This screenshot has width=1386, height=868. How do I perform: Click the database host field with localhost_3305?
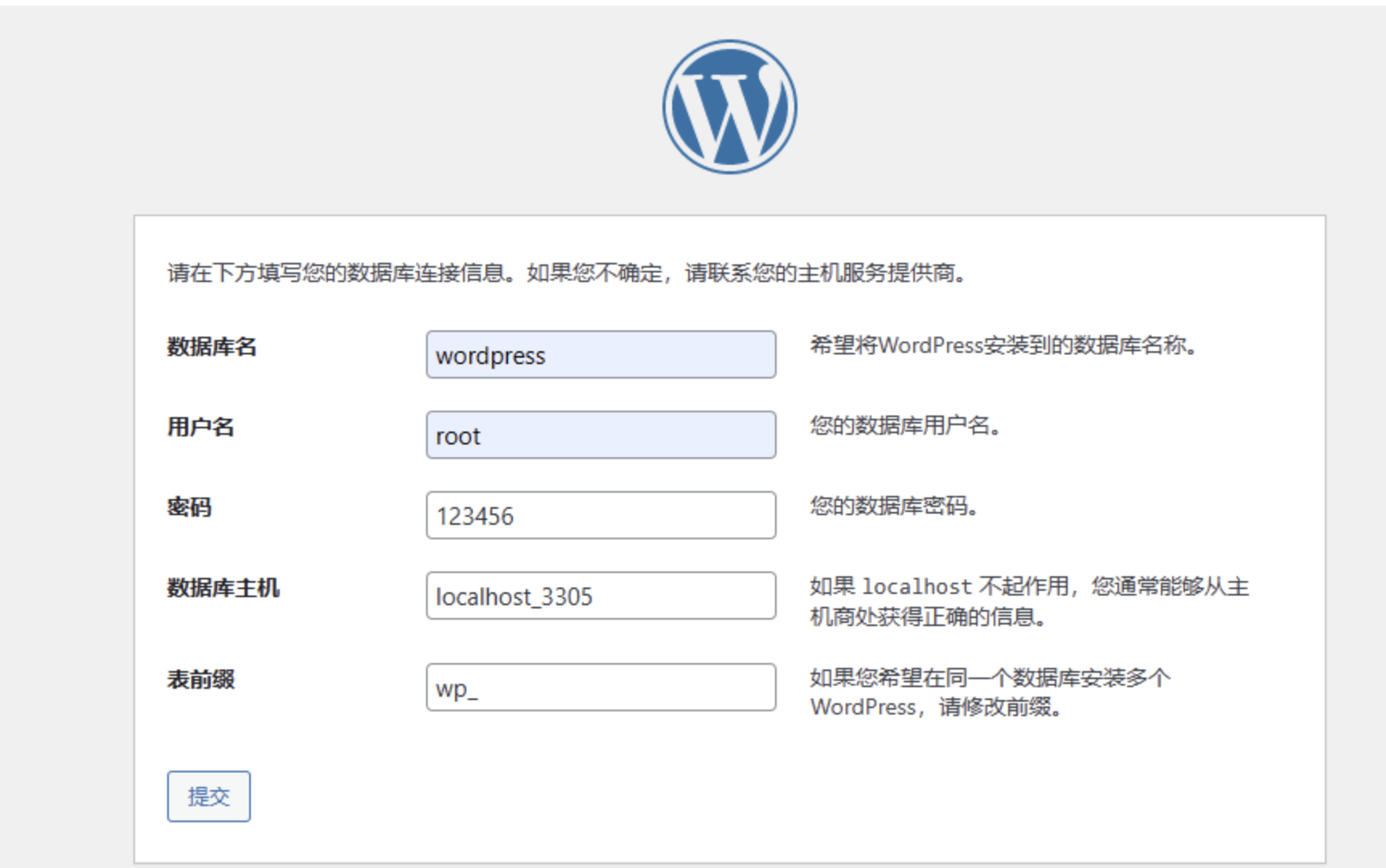point(601,596)
